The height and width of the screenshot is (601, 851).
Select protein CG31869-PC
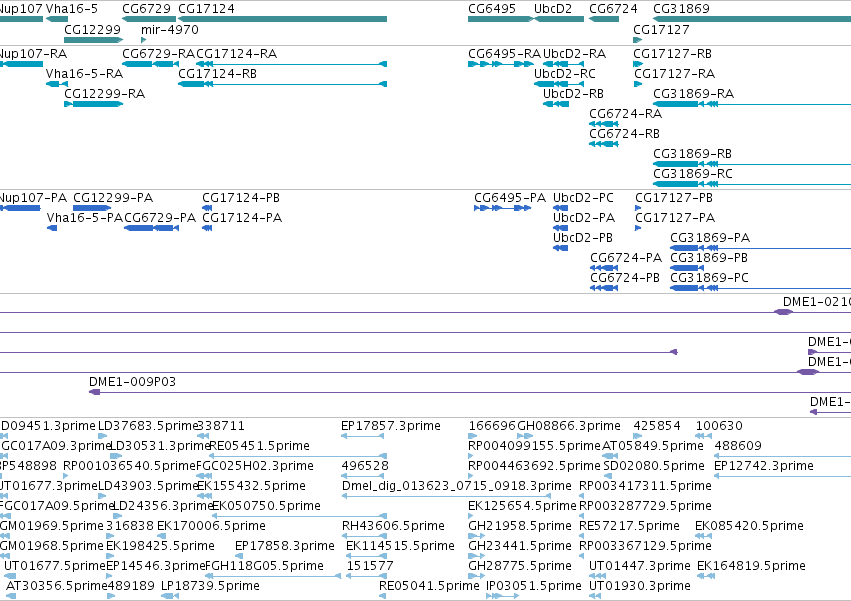pyautogui.click(x=760, y=288)
